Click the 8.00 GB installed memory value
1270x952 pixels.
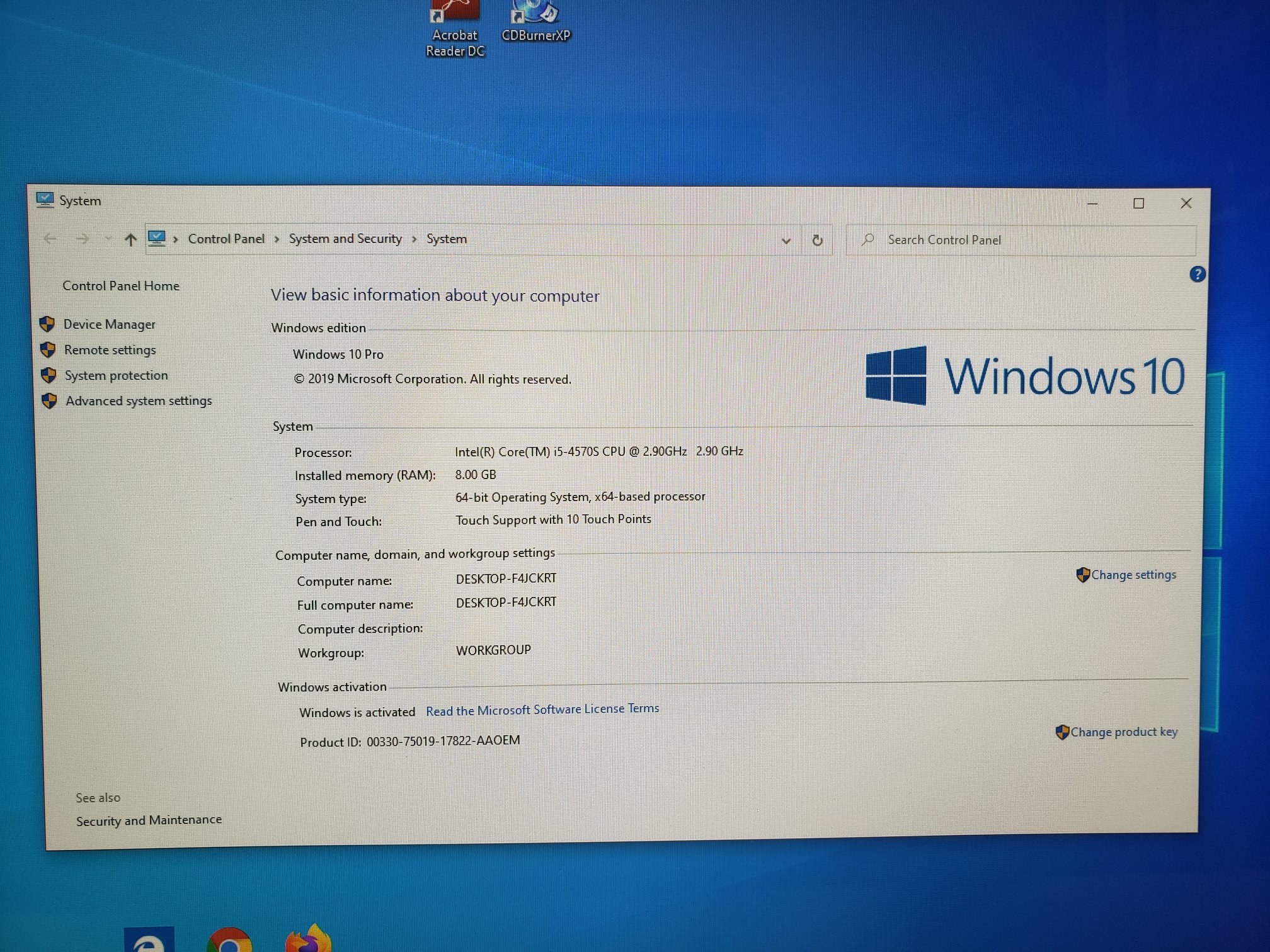[x=476, y=475]
